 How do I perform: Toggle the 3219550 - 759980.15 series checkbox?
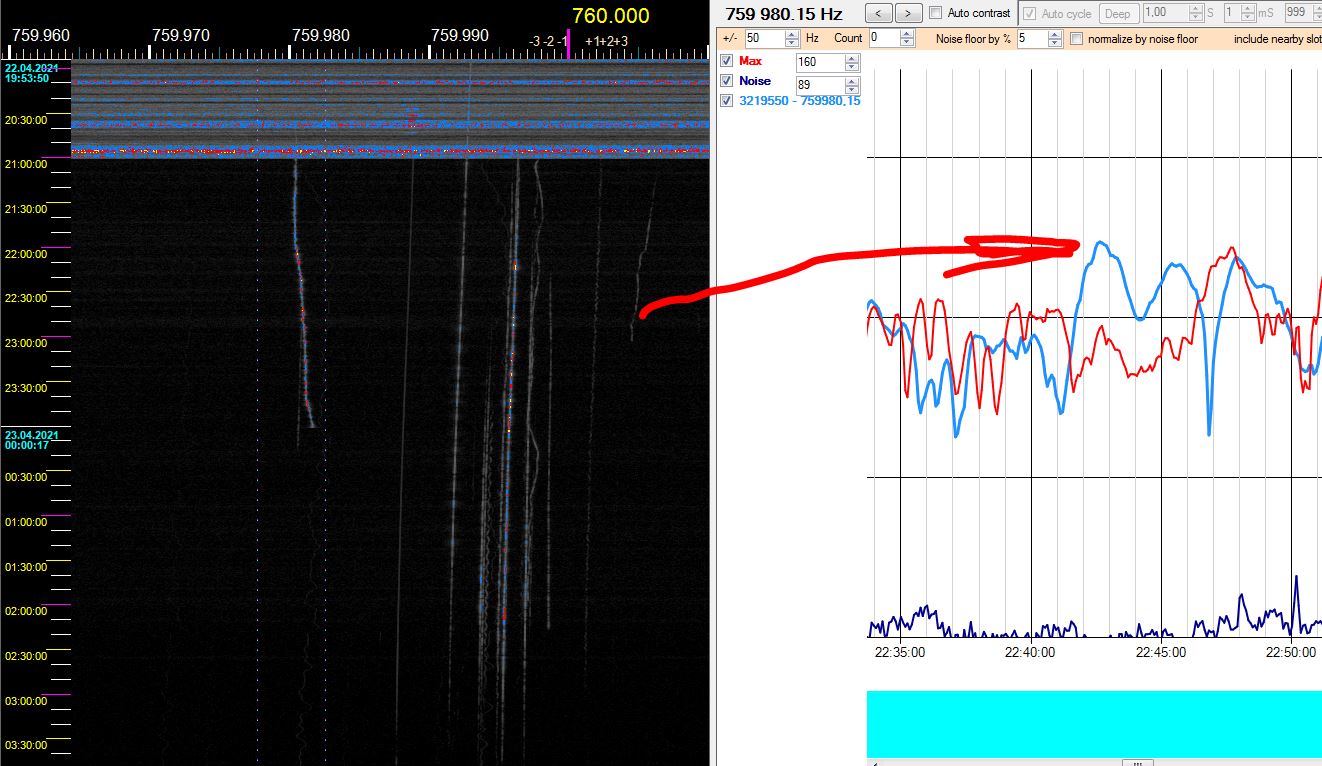(727, 100)
